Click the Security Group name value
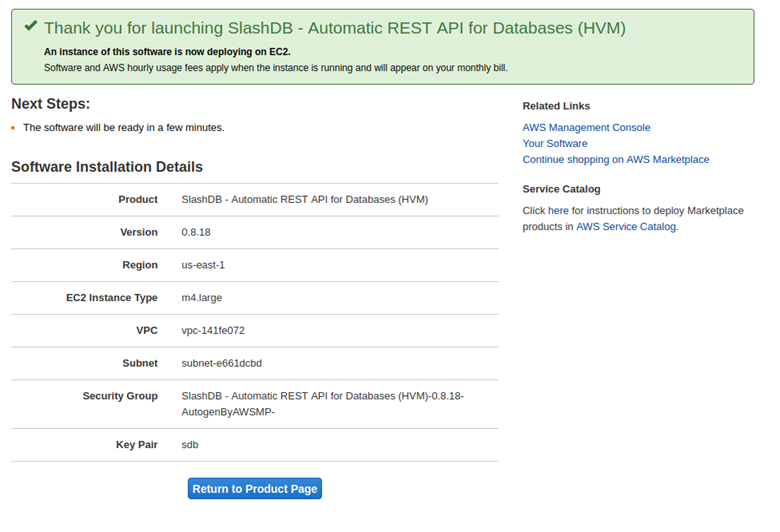The image size is (780, 532). point(322,403)
